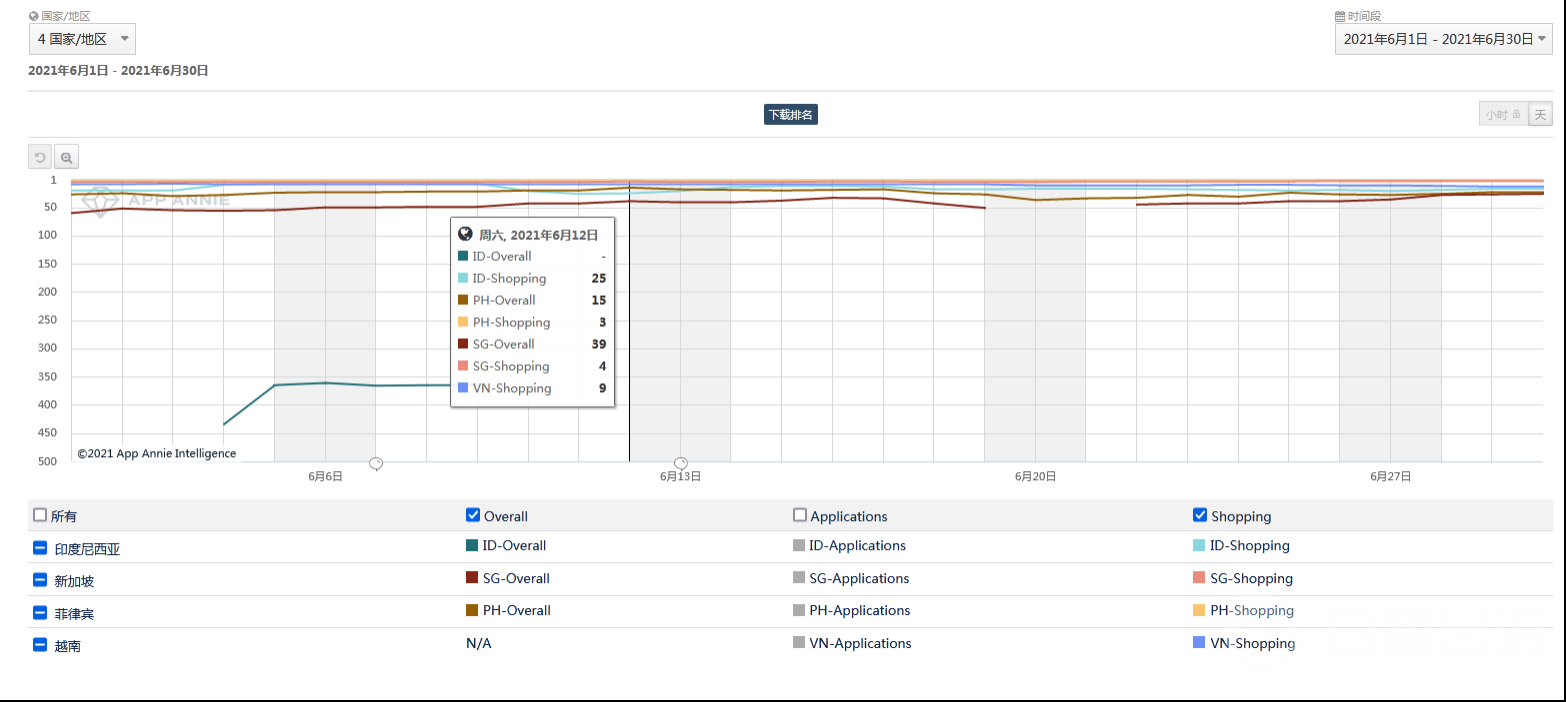Viewport: 1566px width, 702px height.
Task: Select the 小时 granularity option
Action: pyautogui.click(x=1502, y=114)
